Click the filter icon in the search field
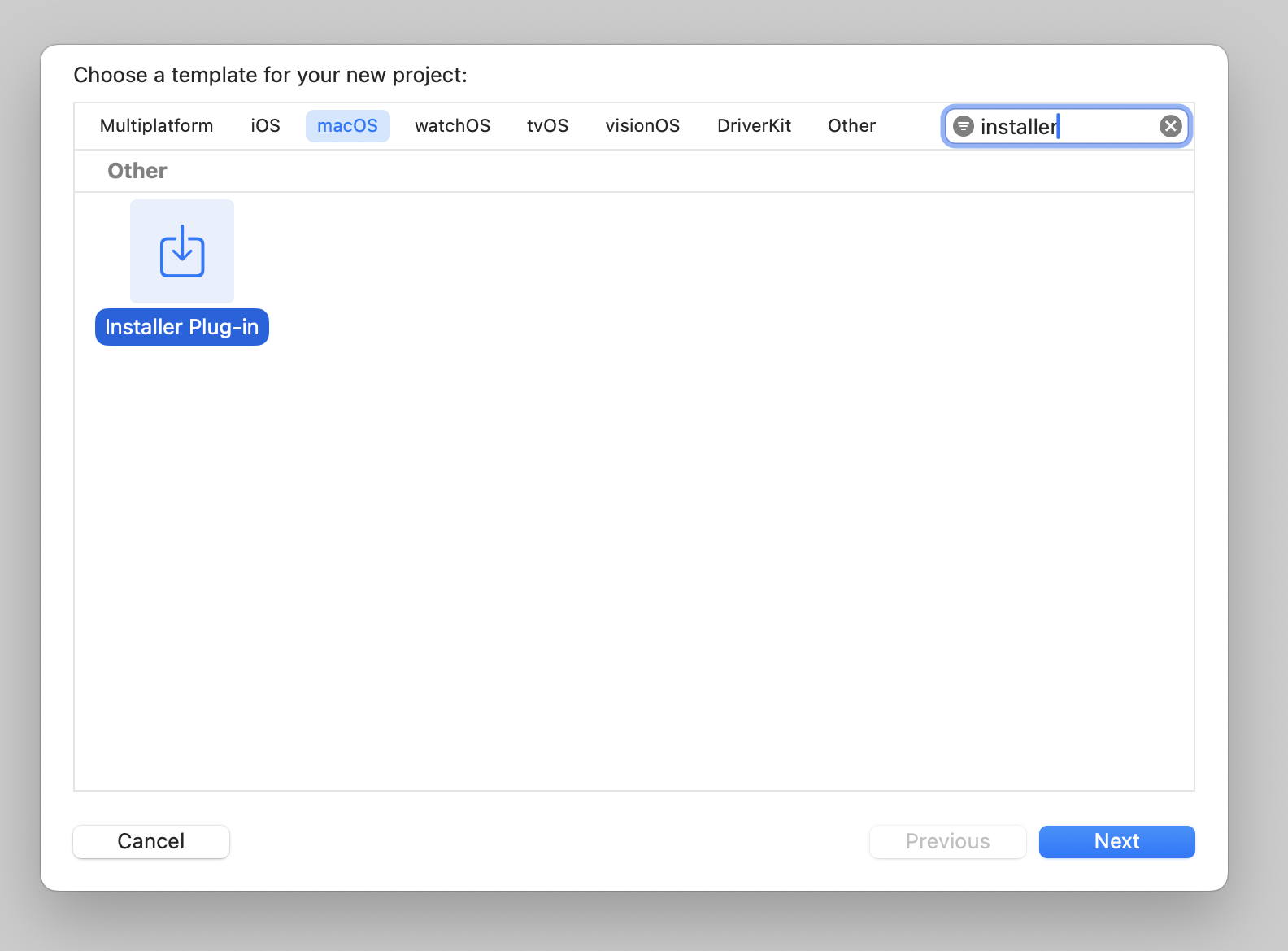 [x=964, y=126]
